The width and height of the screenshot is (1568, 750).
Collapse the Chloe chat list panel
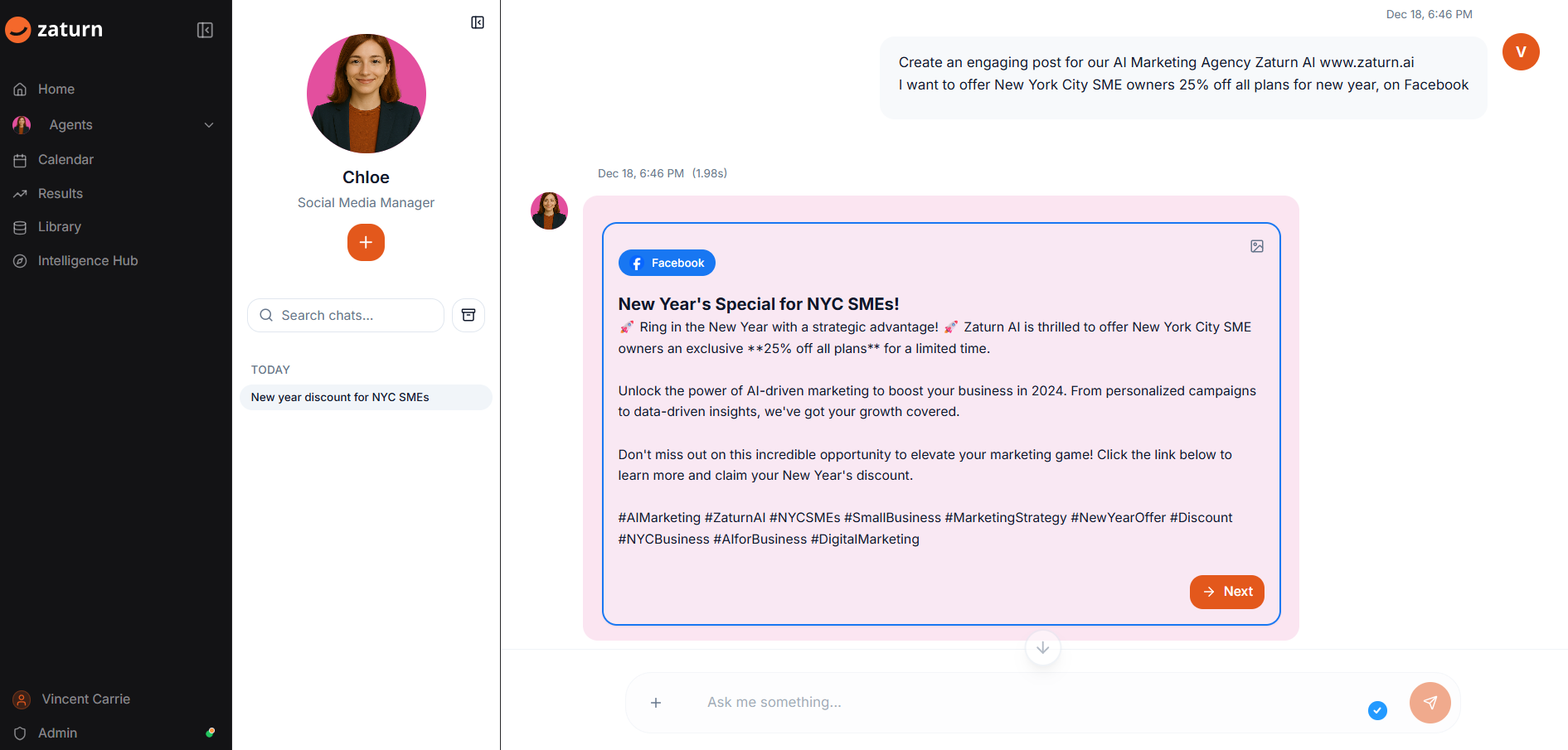[478, 22]
